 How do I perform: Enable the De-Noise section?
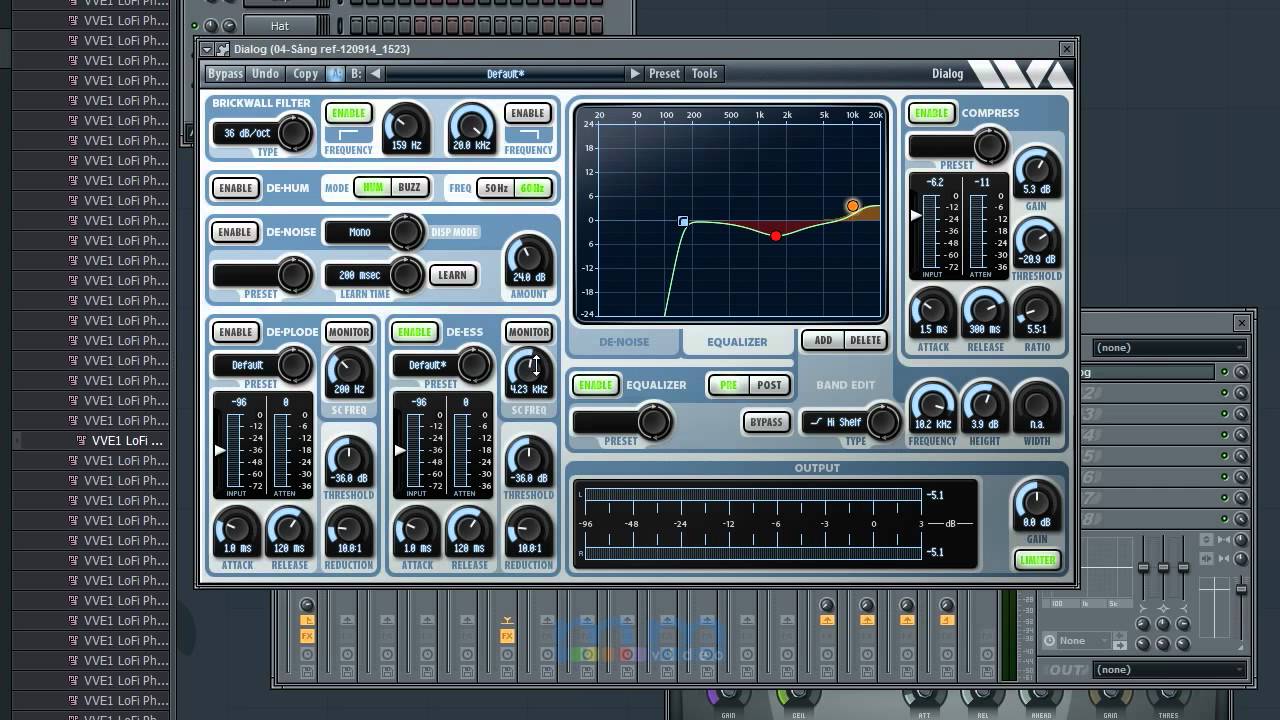[x=235, y=232]
